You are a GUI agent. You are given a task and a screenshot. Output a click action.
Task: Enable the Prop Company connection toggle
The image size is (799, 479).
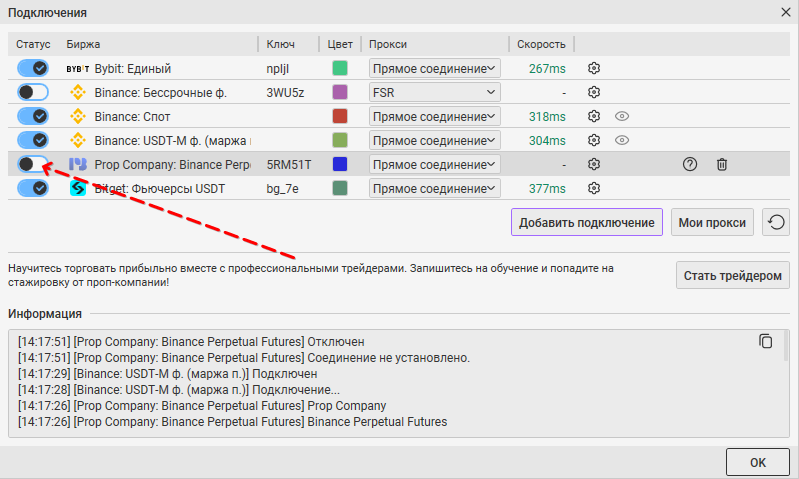[33, 164]
